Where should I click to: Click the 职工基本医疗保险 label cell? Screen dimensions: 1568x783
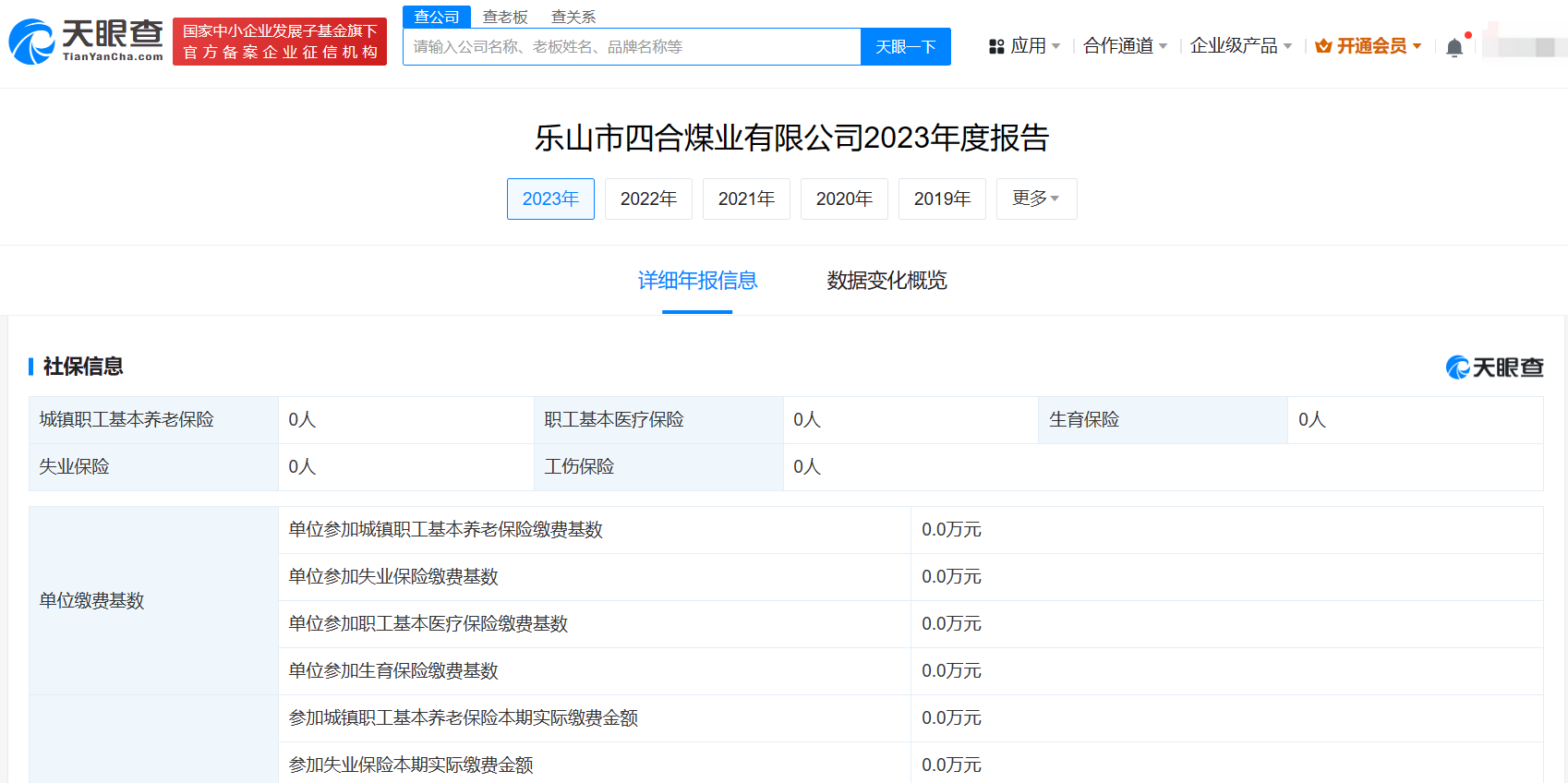pos(658,420)
